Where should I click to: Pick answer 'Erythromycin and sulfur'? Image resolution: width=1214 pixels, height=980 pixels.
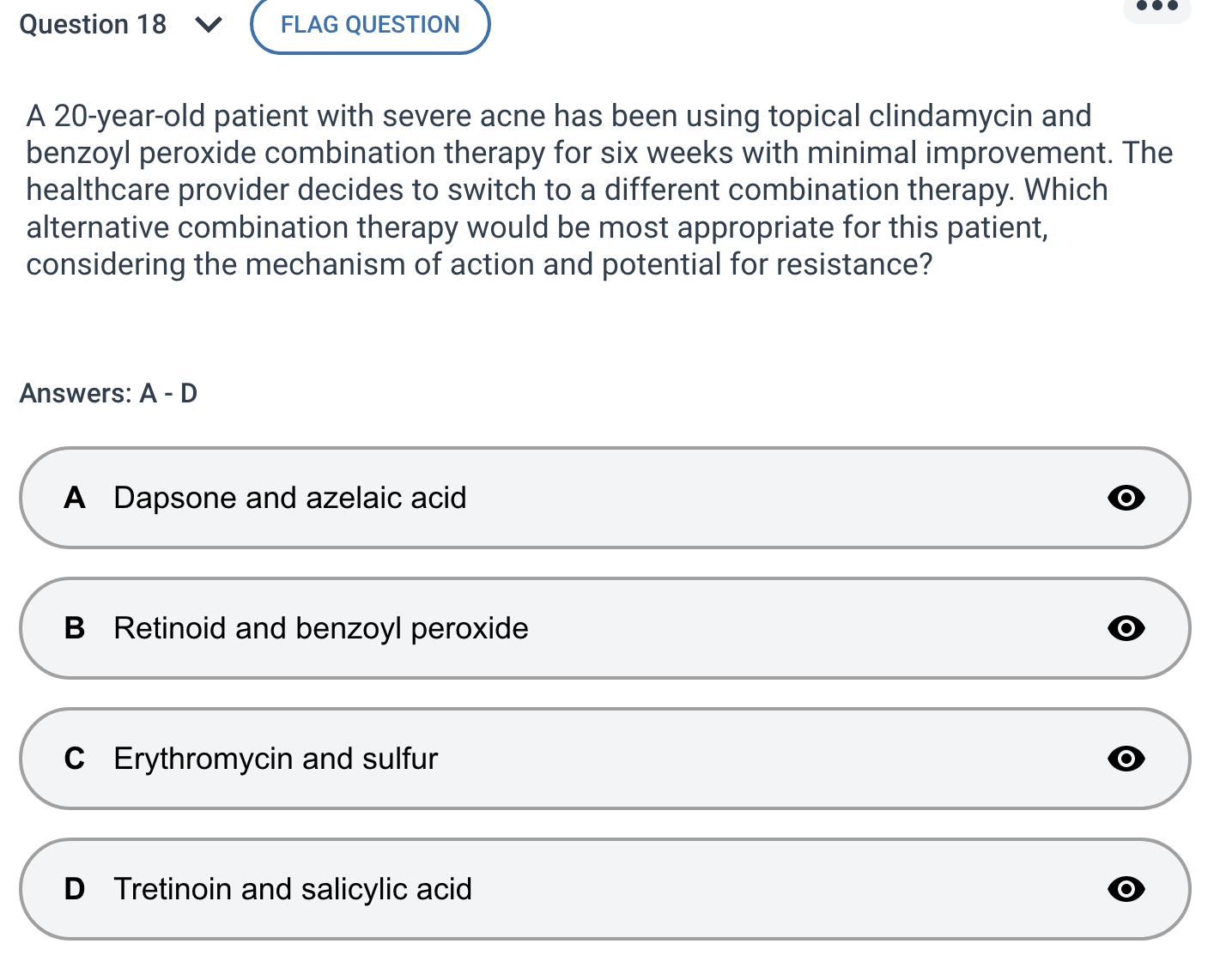(x=276, y=759)
